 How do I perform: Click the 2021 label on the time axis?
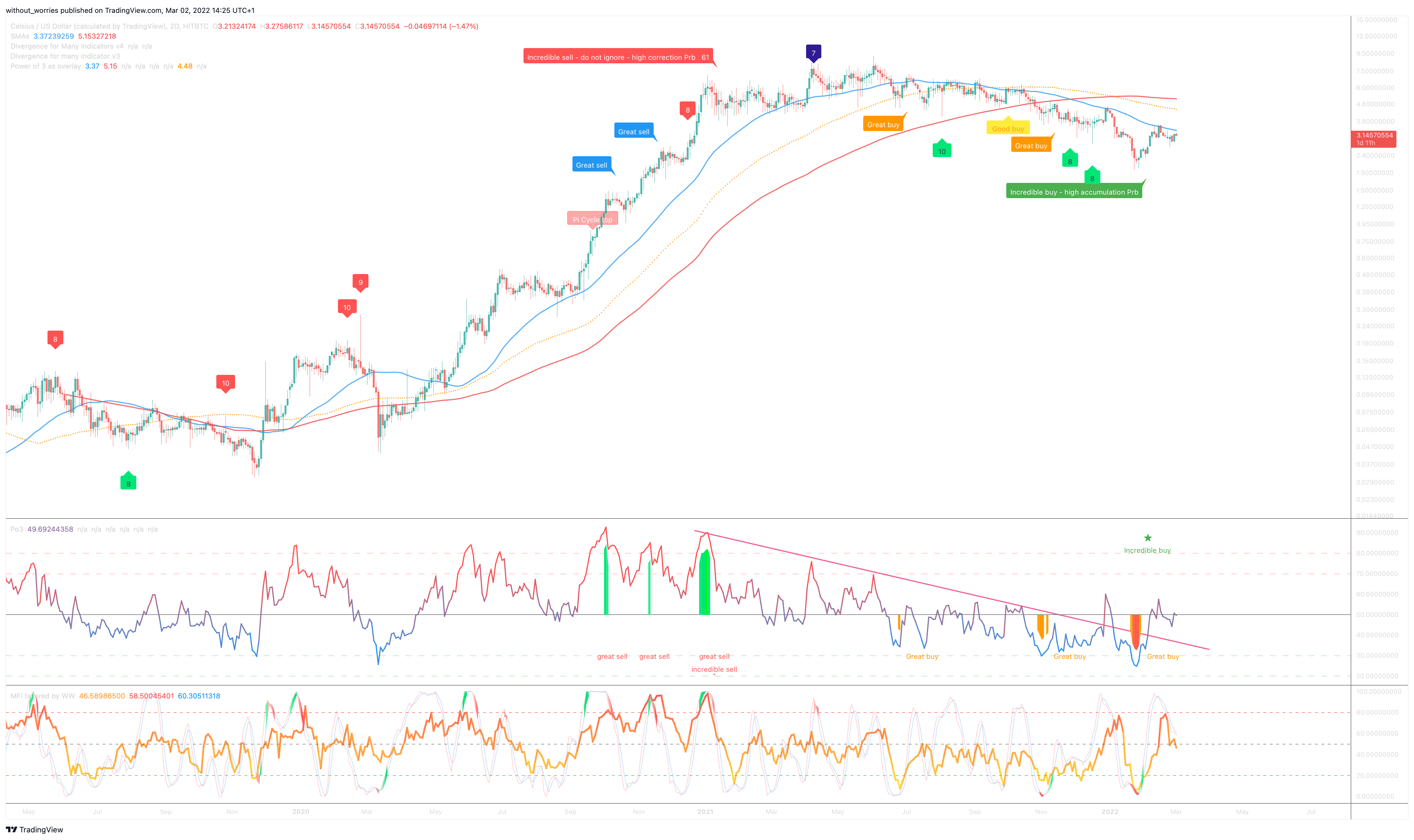705,811
